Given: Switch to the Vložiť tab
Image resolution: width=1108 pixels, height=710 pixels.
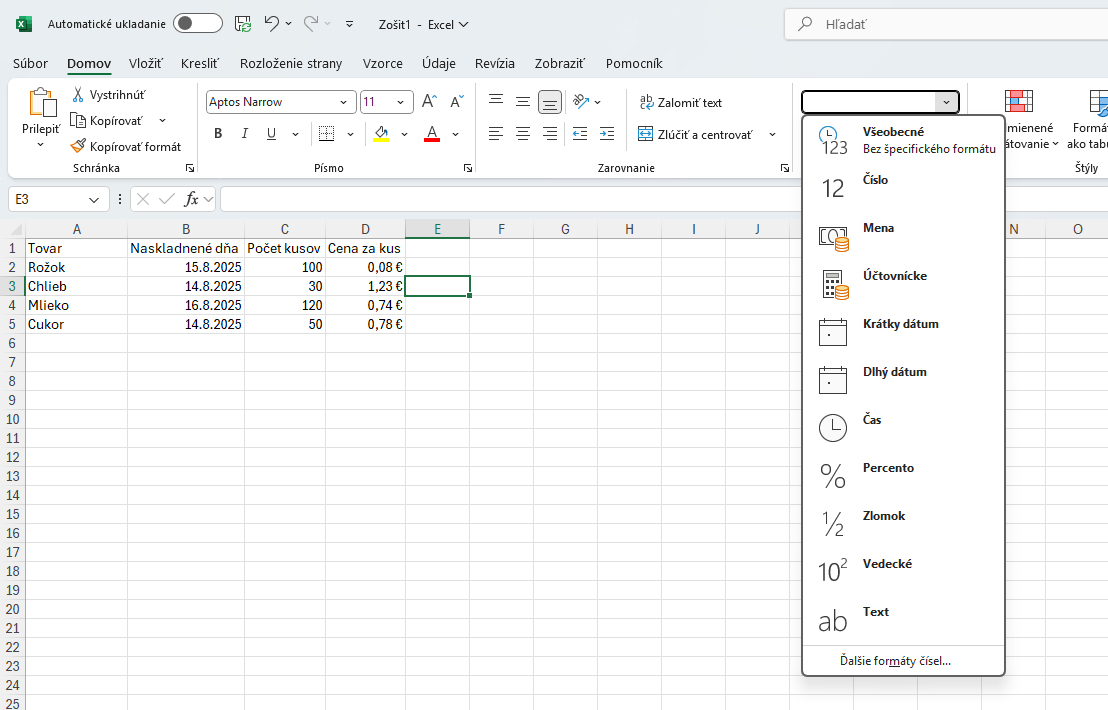Looking at the screenshot, I should click(x=146, y=64).
